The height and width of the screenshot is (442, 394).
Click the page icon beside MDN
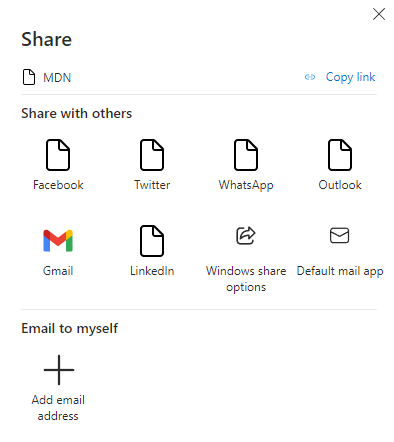click(29, 77)
